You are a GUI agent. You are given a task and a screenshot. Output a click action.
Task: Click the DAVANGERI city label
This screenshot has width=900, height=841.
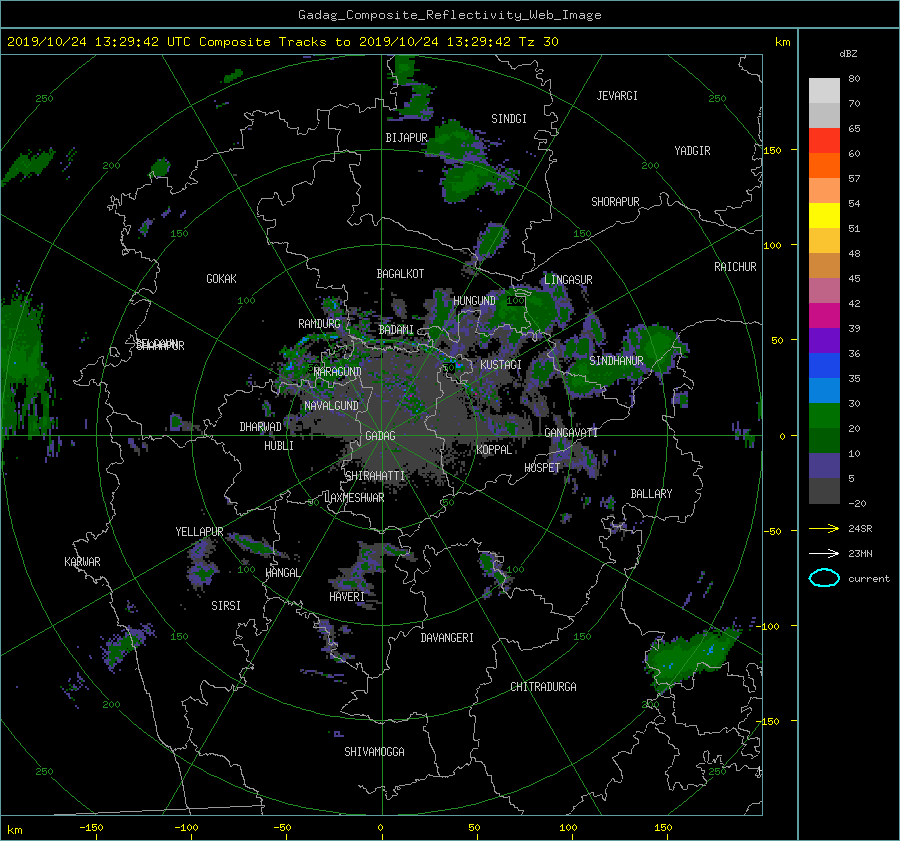447,638
